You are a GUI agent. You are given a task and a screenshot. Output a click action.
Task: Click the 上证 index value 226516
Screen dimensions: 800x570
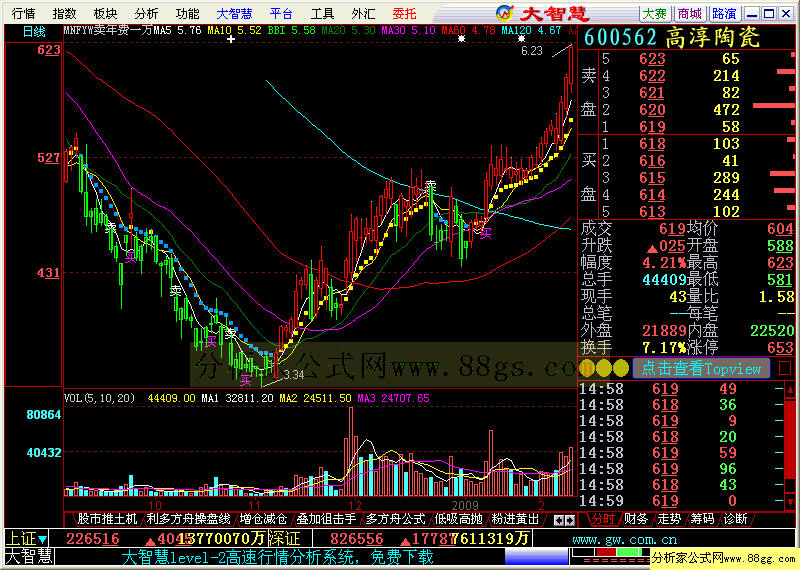pyautogui.click(x=92, y=539)
